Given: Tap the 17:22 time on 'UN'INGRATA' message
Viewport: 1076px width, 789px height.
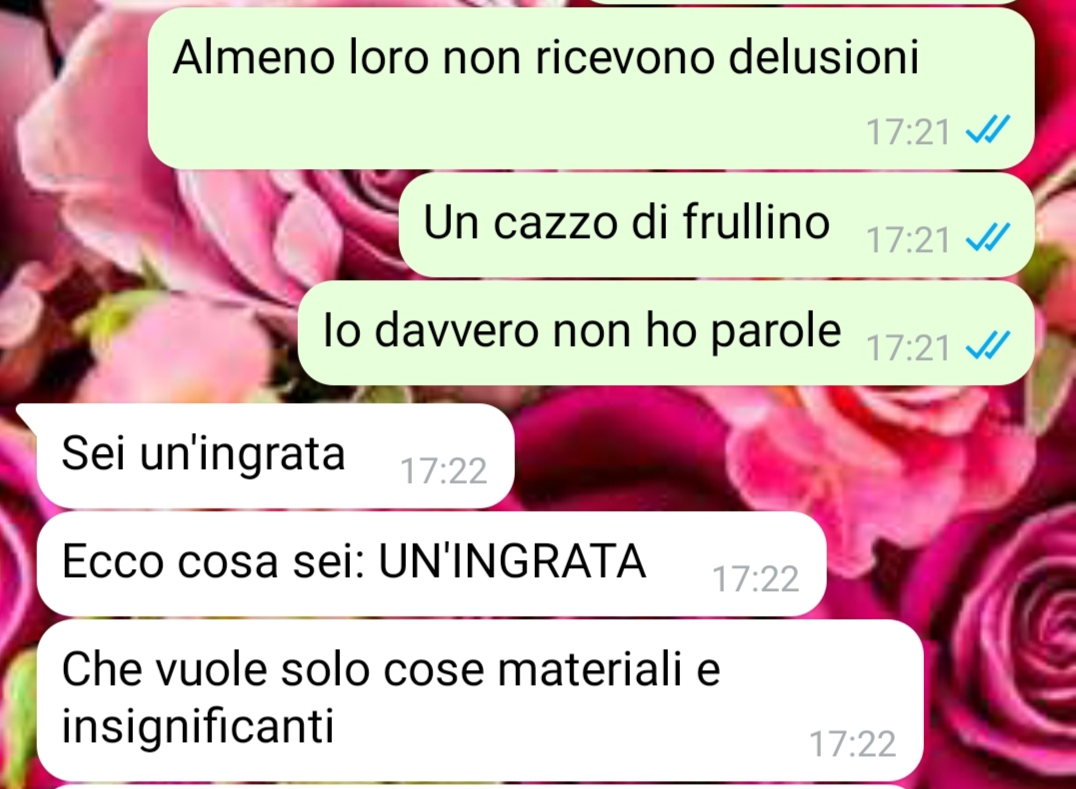Looking at the screenshot, I should (756, 578).
